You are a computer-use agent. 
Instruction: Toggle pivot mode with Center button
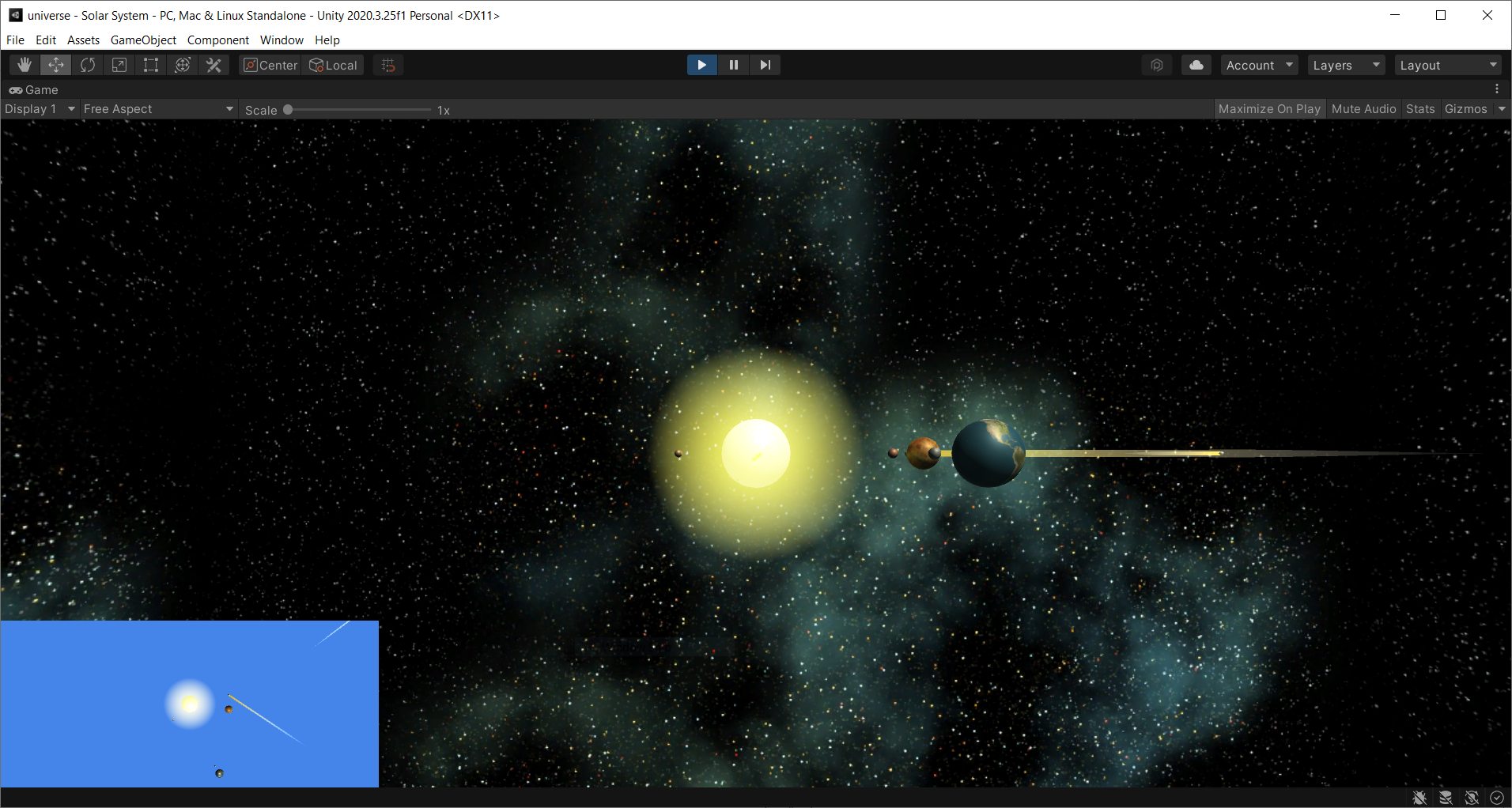point(269,65)
